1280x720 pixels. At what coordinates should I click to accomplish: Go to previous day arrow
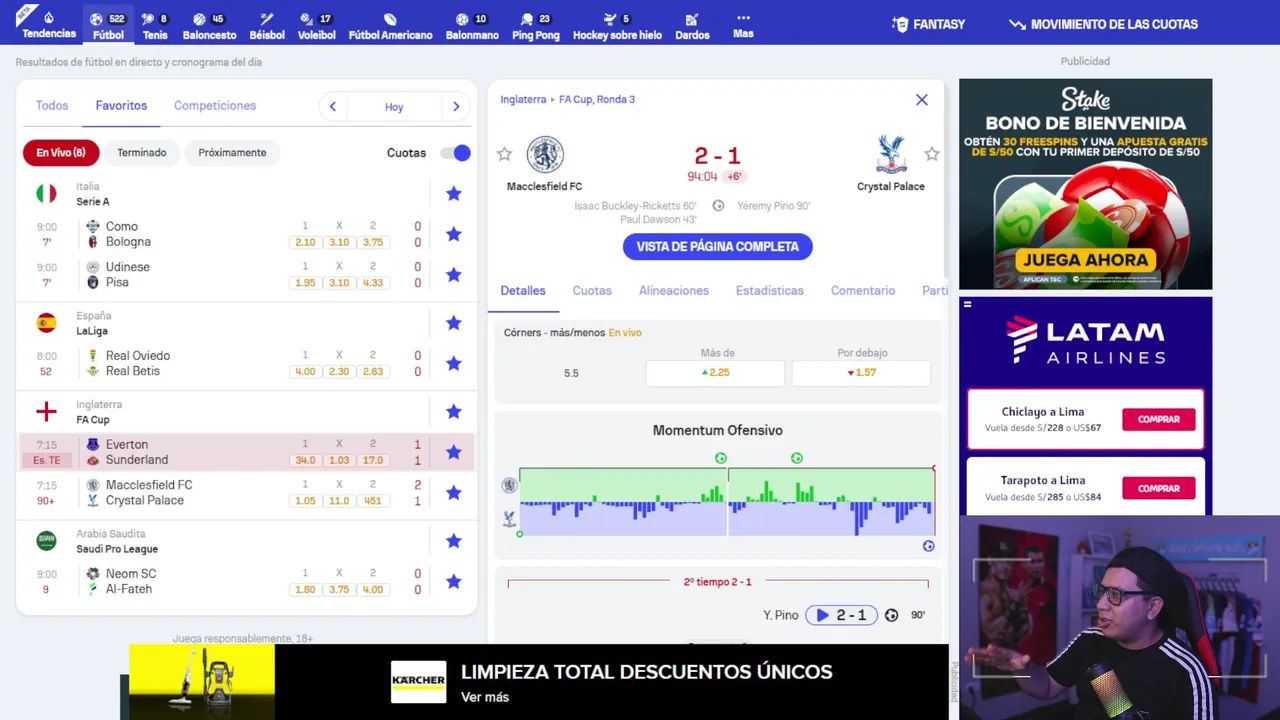pyautogui.click(x=333, y=107)
